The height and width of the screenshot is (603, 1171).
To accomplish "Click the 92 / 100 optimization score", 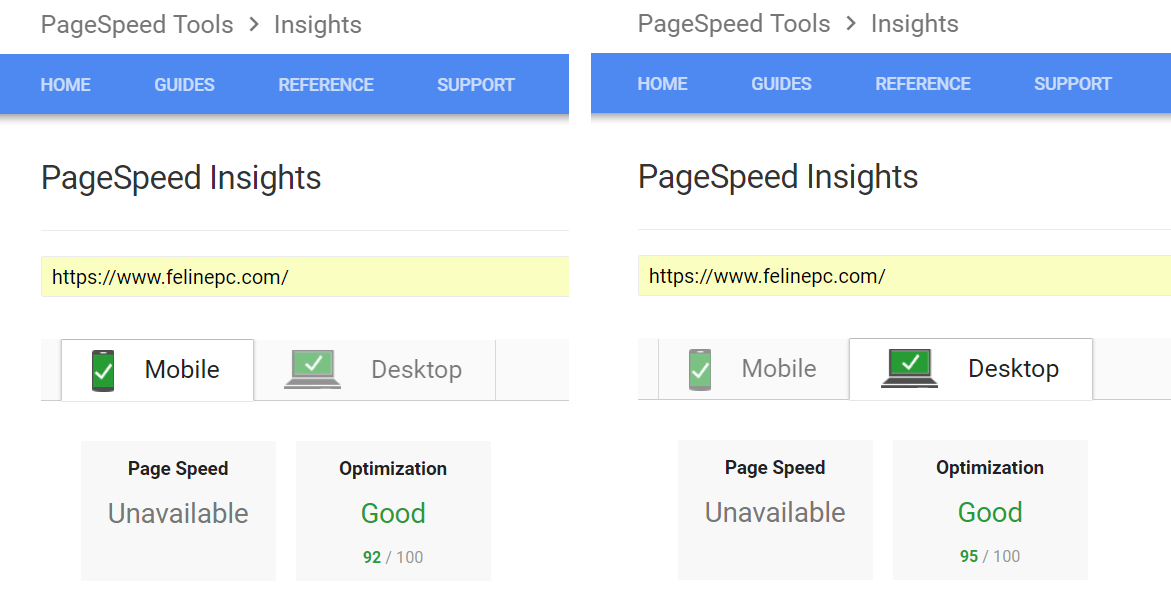I will [x=393, y=557].
